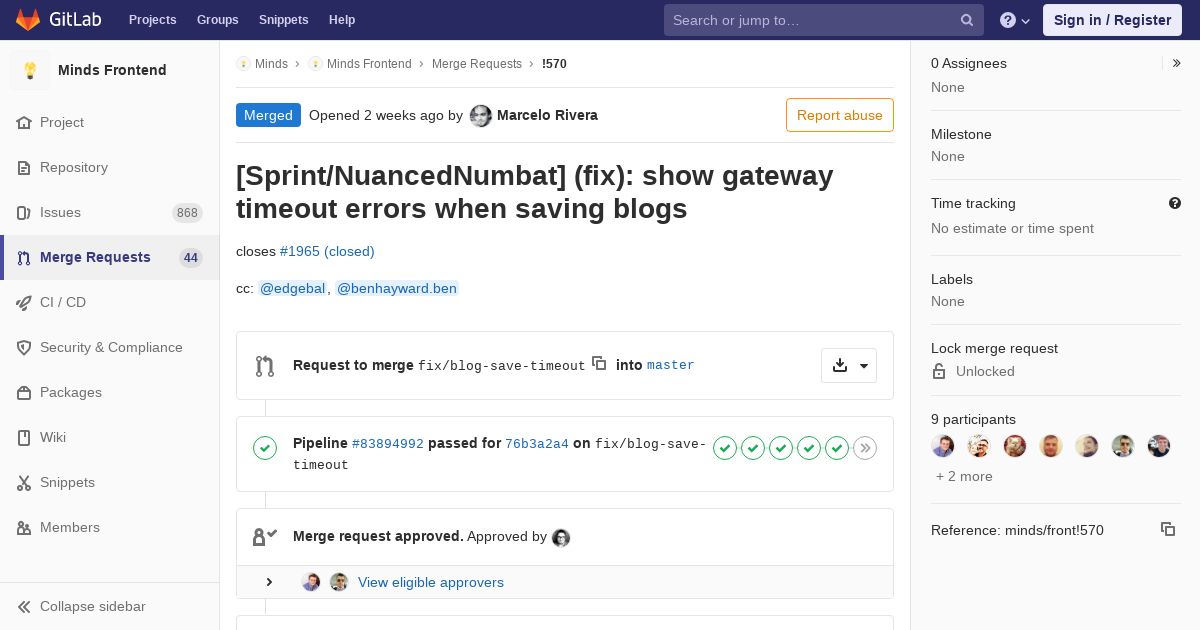Click the search magnifier icon
Image resolution: width=1200 pixels, height=630 pixels.
point(967,20)
